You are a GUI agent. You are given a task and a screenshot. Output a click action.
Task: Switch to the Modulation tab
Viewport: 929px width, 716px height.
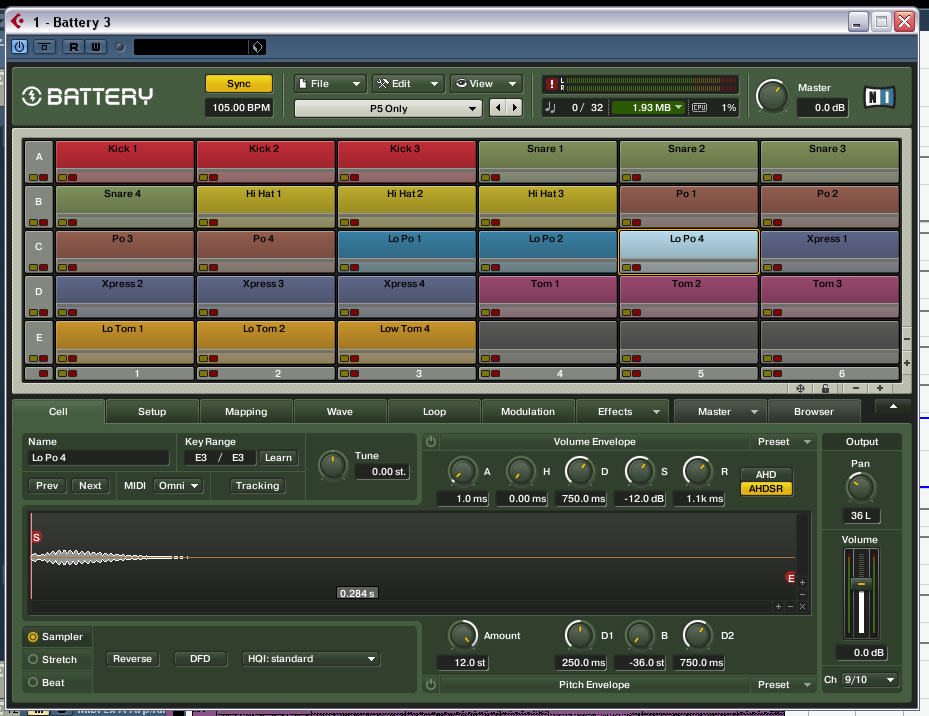point(527,411)
